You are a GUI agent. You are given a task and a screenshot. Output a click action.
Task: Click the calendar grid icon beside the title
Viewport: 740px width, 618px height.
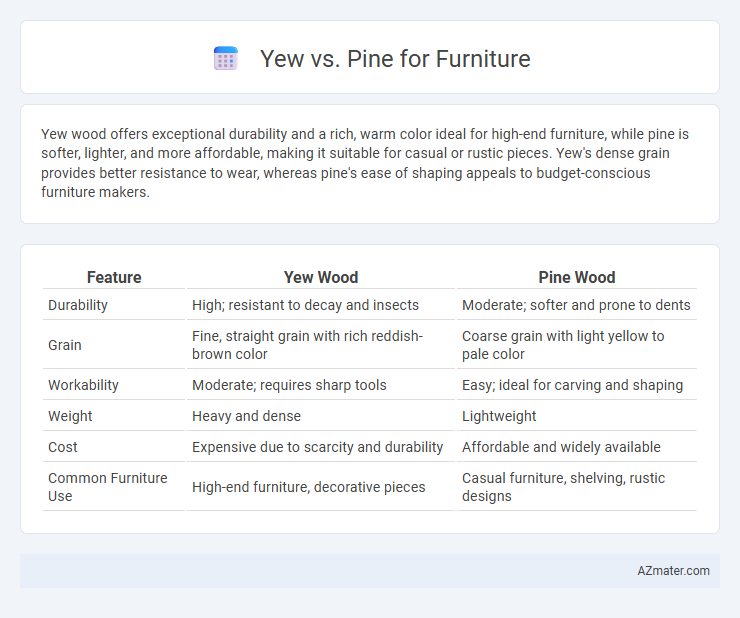click(x=226, y=59)
